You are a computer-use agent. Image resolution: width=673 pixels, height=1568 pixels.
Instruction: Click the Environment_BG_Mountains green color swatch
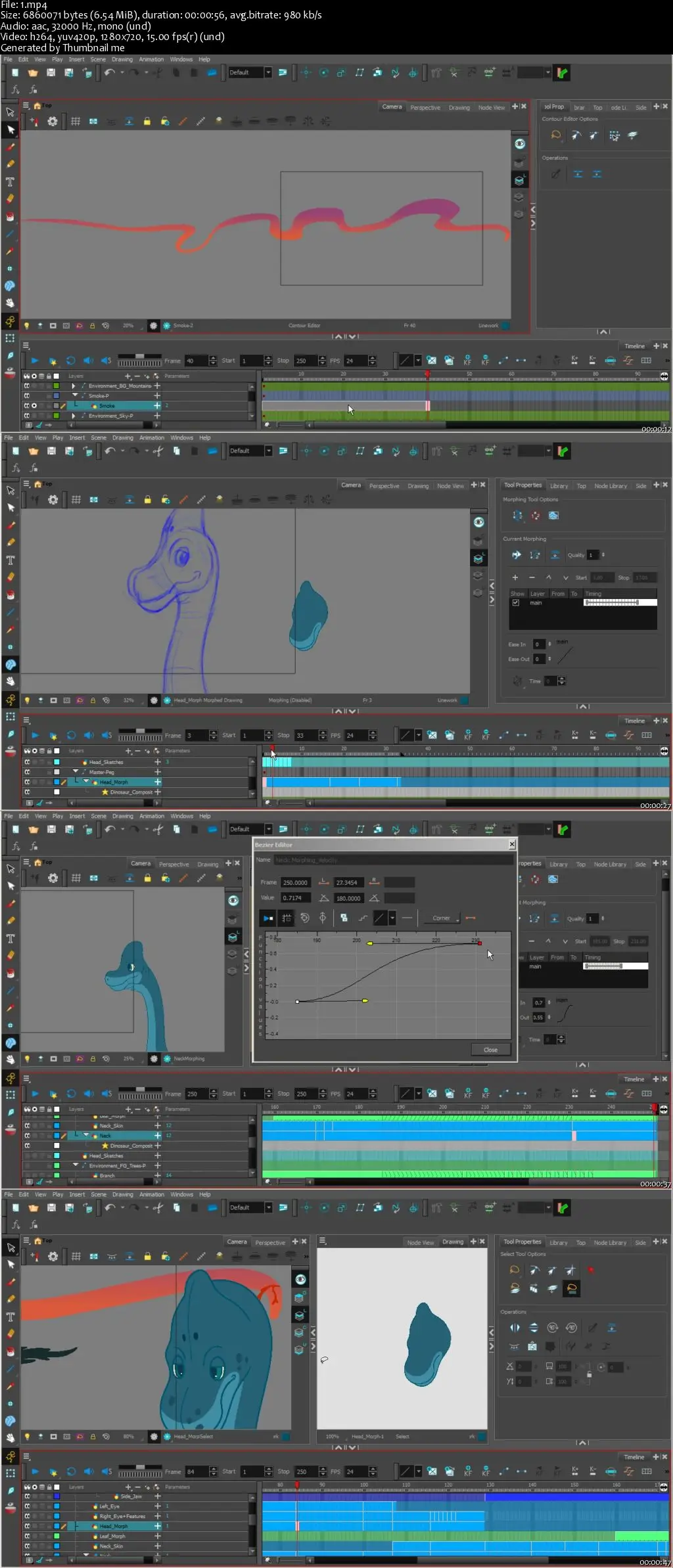point(57,386)
